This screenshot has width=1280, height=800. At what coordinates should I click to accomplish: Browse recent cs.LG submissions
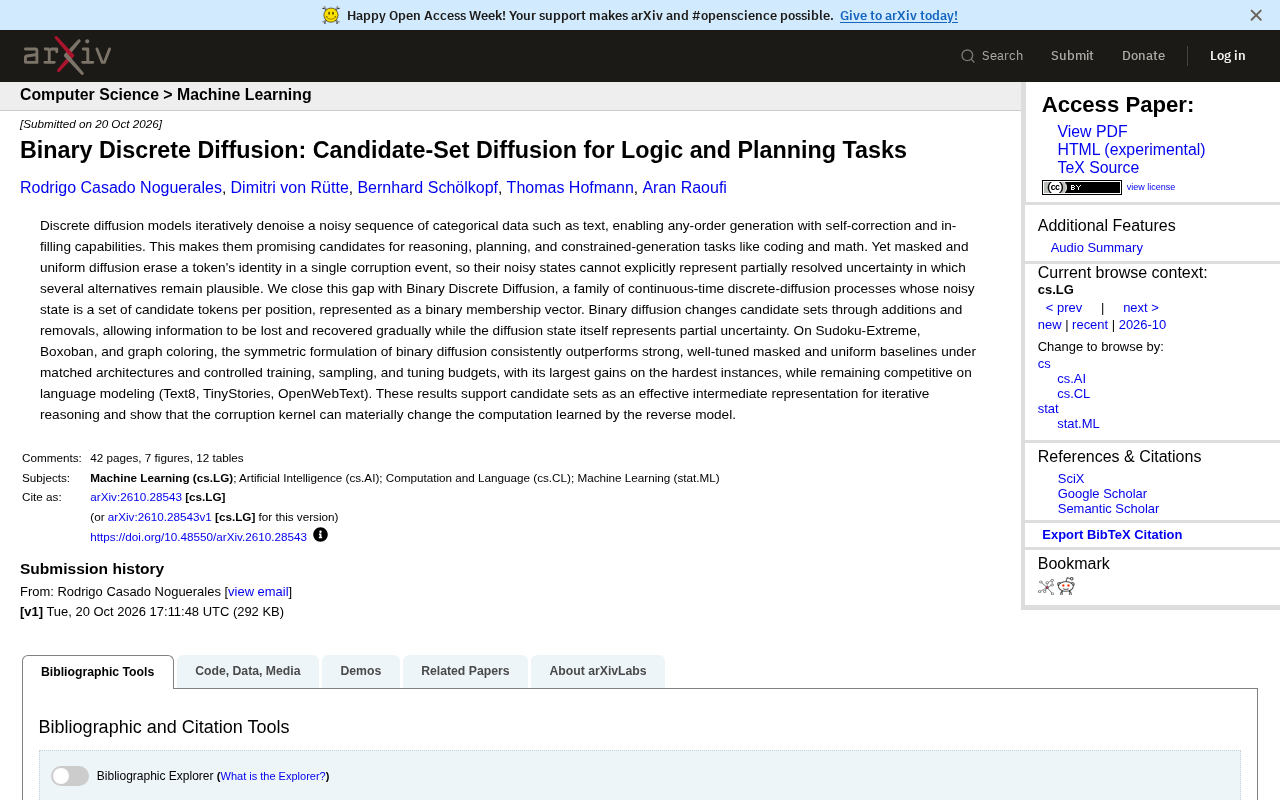pos(1090,325)
